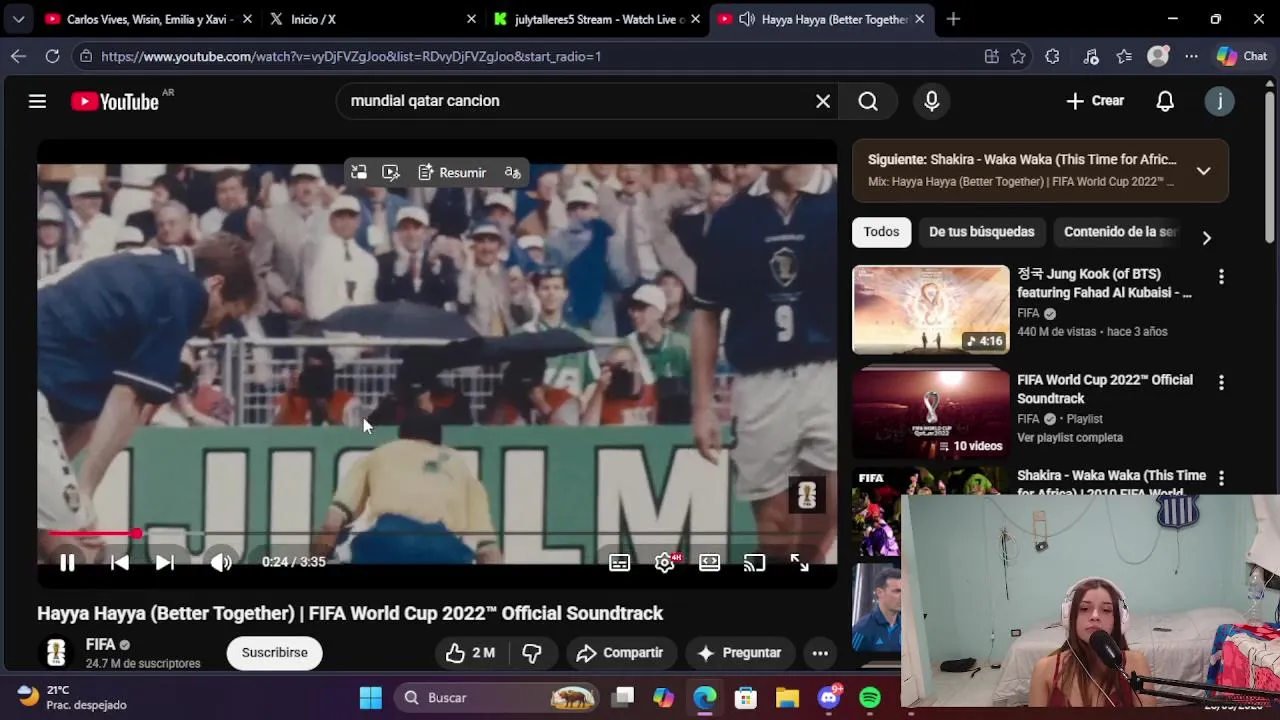
Task: Open the Windows Start menu
Action: 371,698
